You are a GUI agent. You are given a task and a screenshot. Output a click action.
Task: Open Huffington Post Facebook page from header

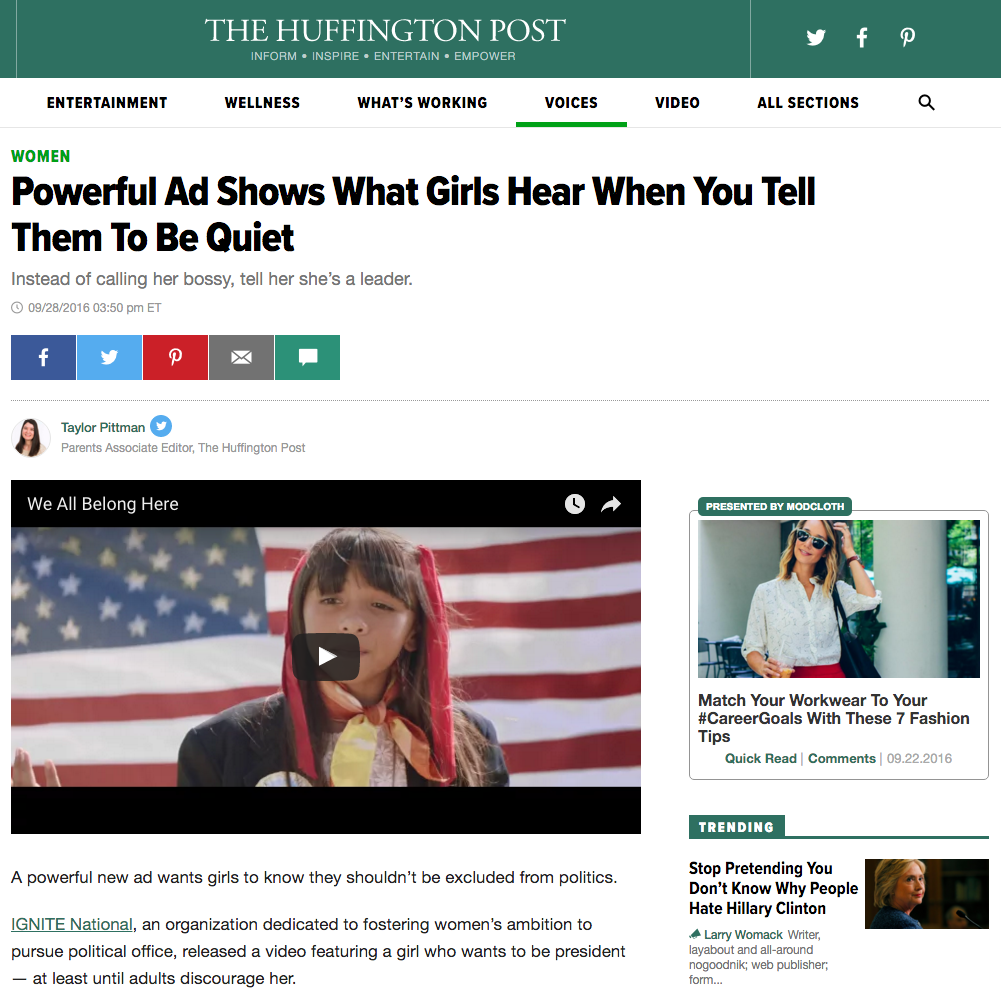coord(862,37)
